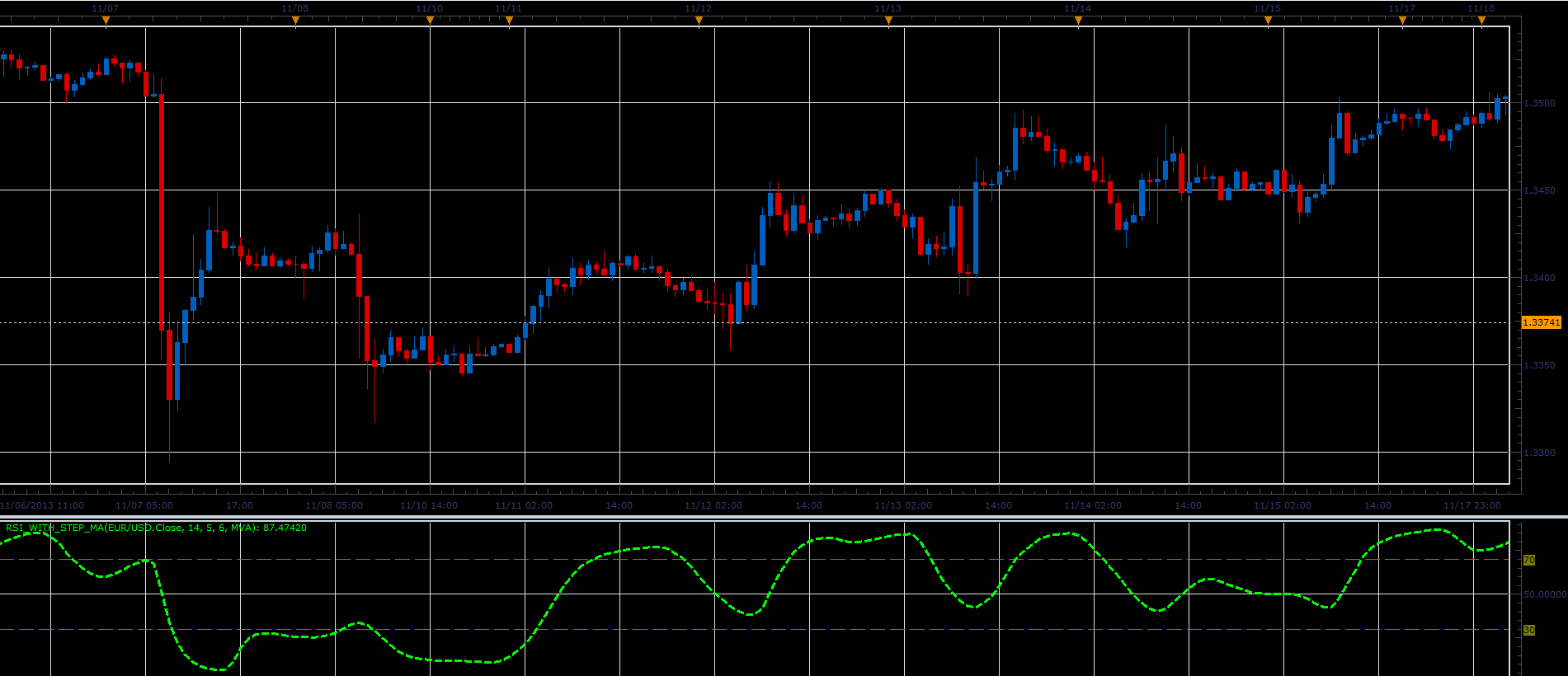
Task: Click the RSI 50.0000 midline label
Action: click(x=1545, y=594)
